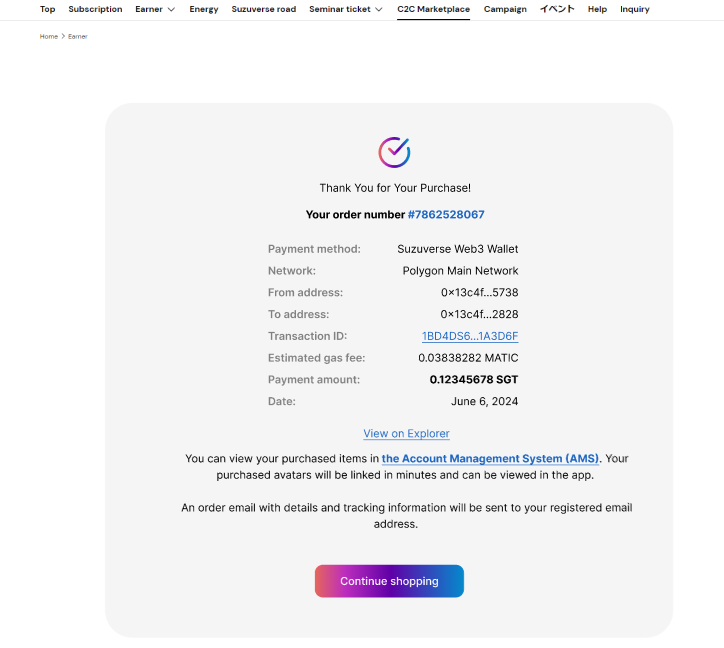Navigate to Suzuverse road
This screenshot has width=724, height=648.
[263, 9]
